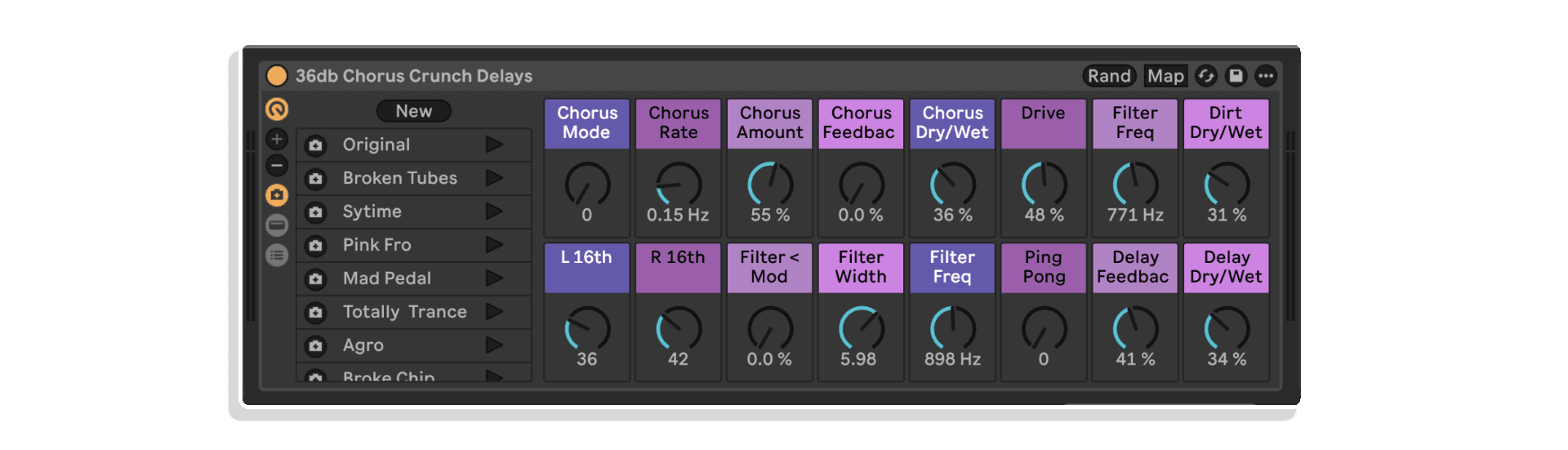Overwrite the Pink Fro variation camera icon
Screen dimensions: 1568x450
point(315,246)
